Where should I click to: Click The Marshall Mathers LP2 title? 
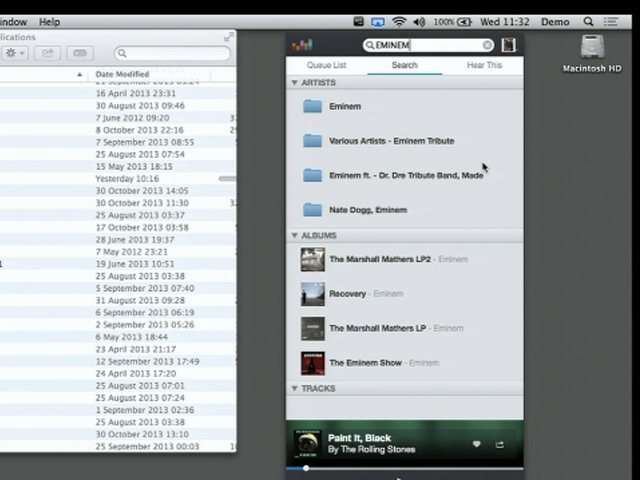click(380, 259)
